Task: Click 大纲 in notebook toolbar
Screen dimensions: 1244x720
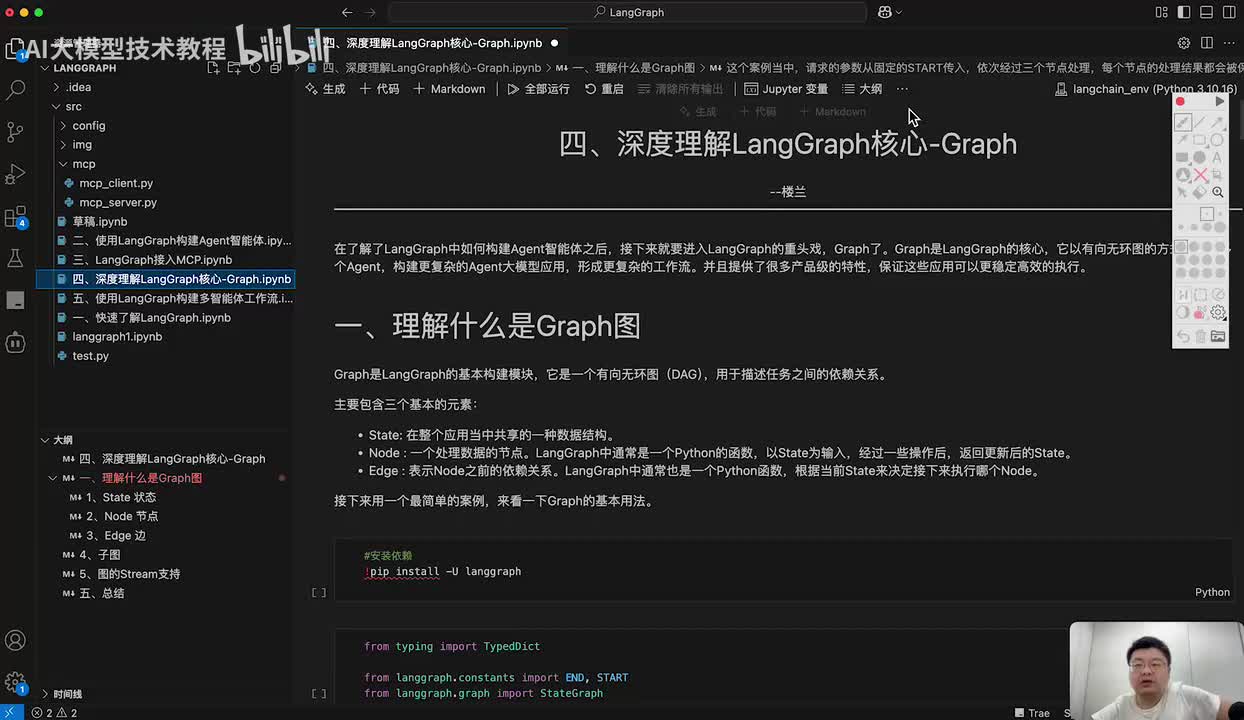Action: pos(862,89)
